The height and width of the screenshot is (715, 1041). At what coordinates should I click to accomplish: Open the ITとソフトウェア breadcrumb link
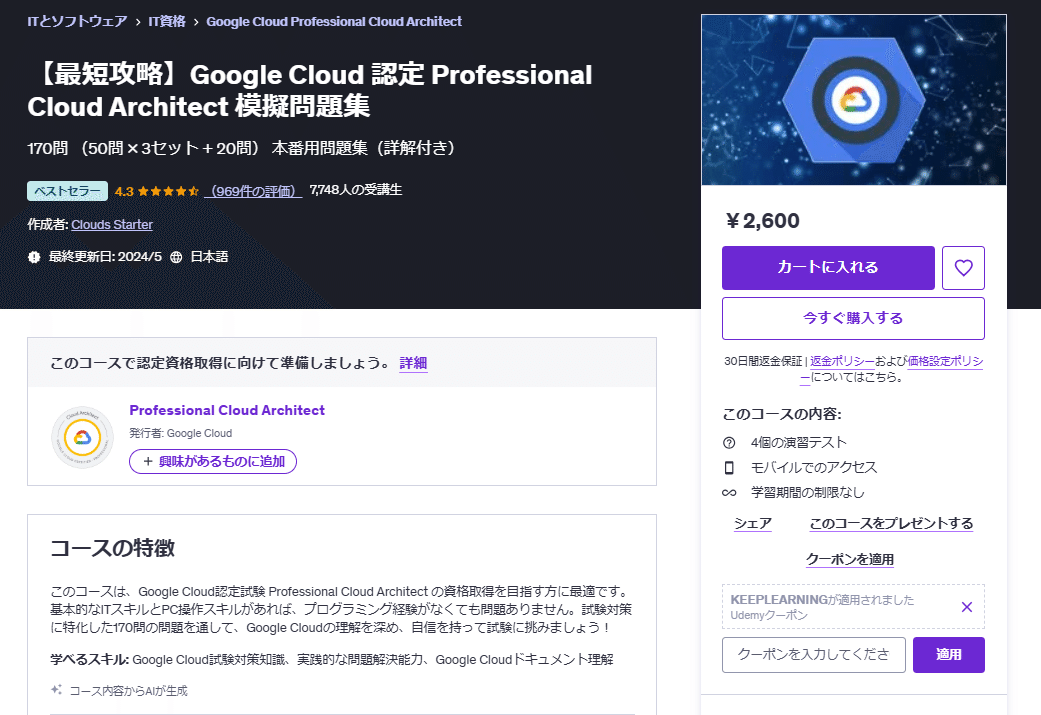point(77,21)
